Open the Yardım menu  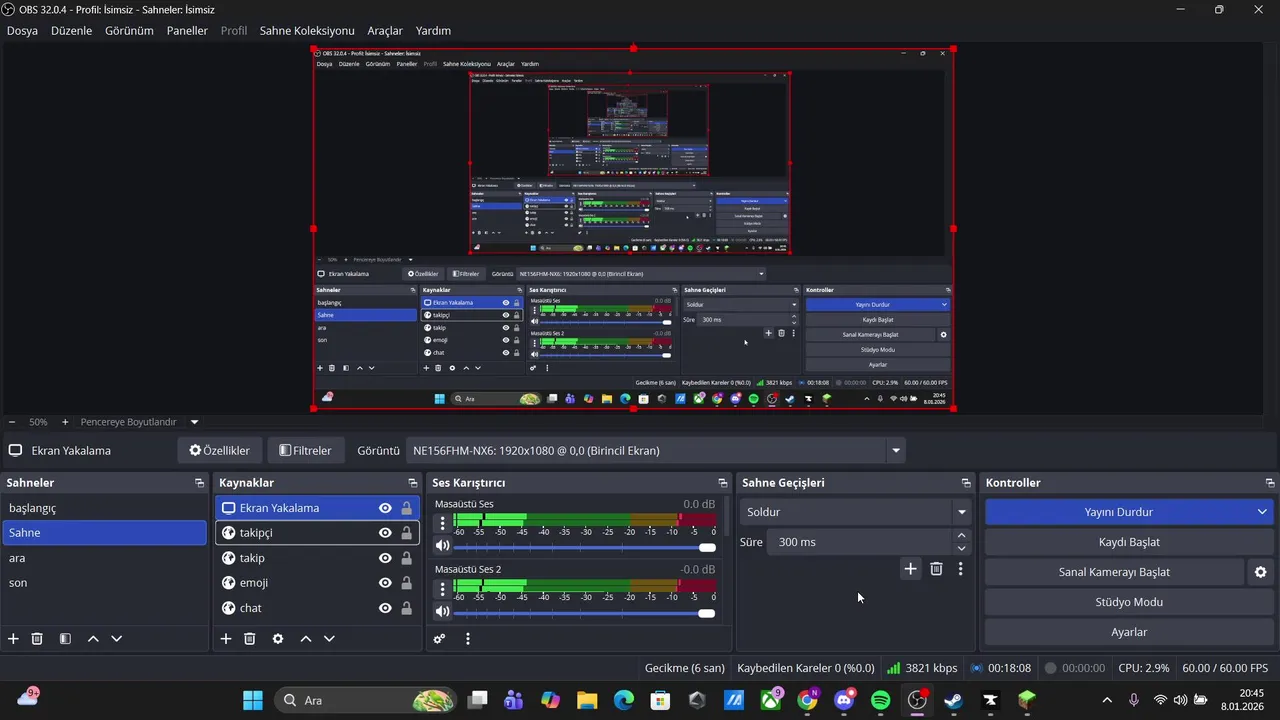433,31
